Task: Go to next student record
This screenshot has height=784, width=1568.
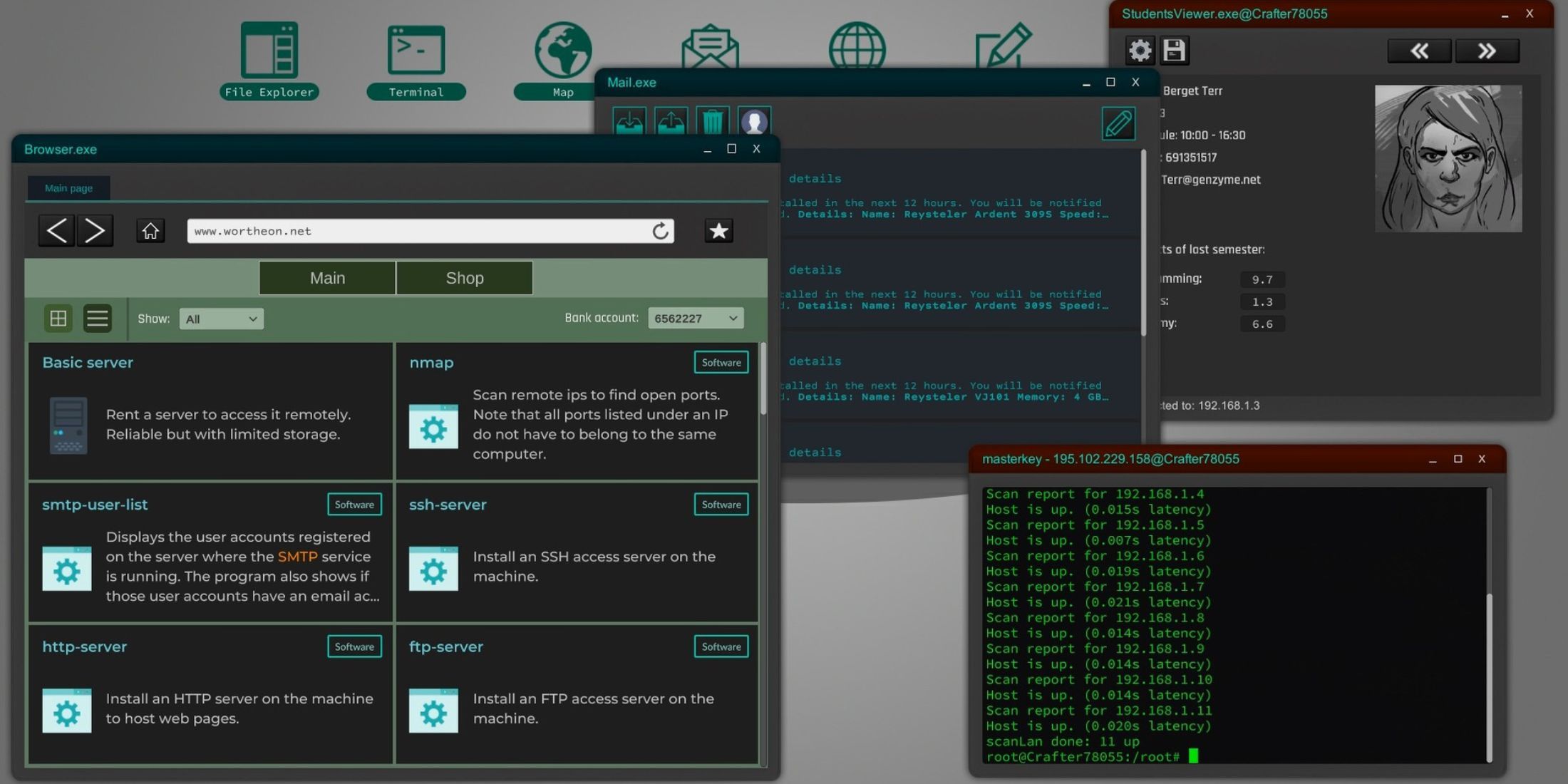Action: click(1487, 51)
